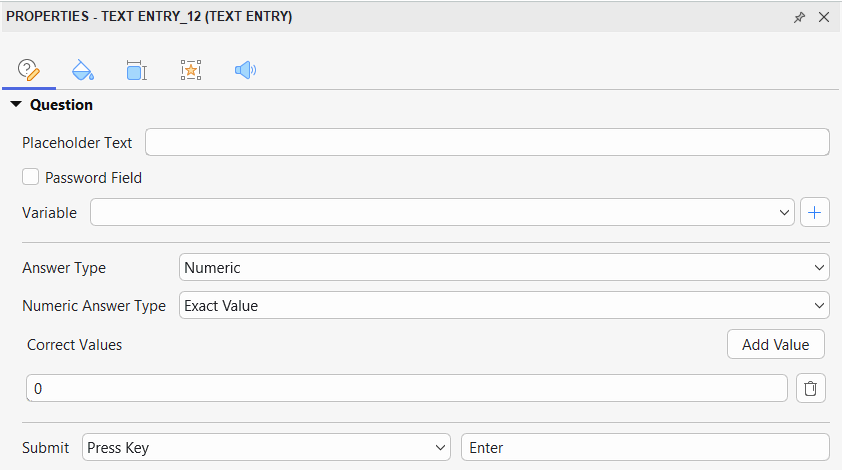Click the submit key field showing Enter
Screen dimensions: 842x470
pyautogui.click(x=645, y=447)
